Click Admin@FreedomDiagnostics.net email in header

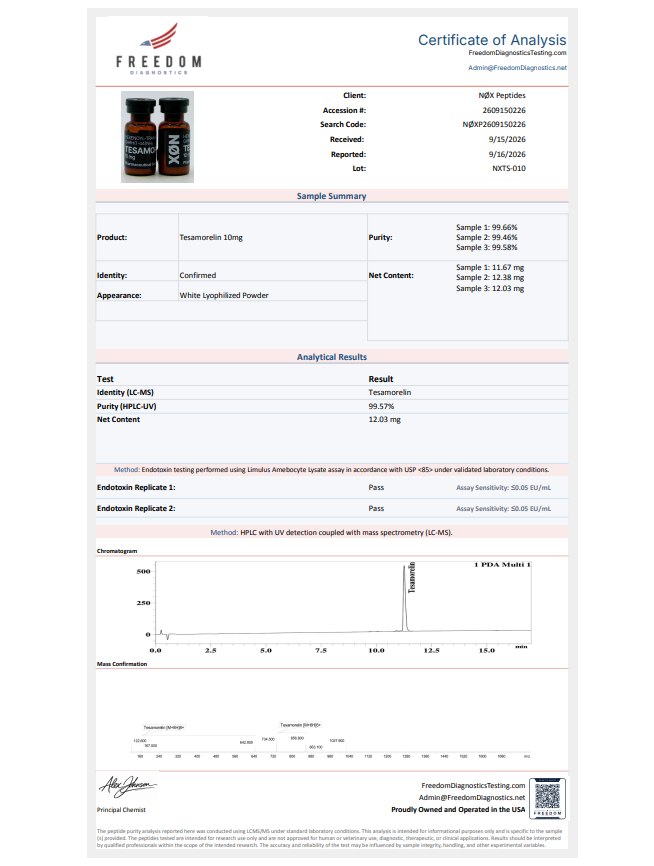(x=517, y=68)
